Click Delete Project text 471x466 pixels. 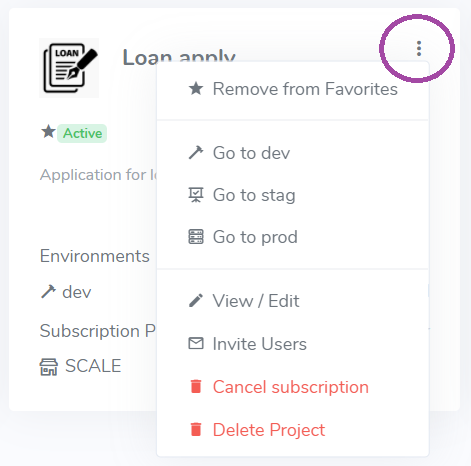(269, 430)
